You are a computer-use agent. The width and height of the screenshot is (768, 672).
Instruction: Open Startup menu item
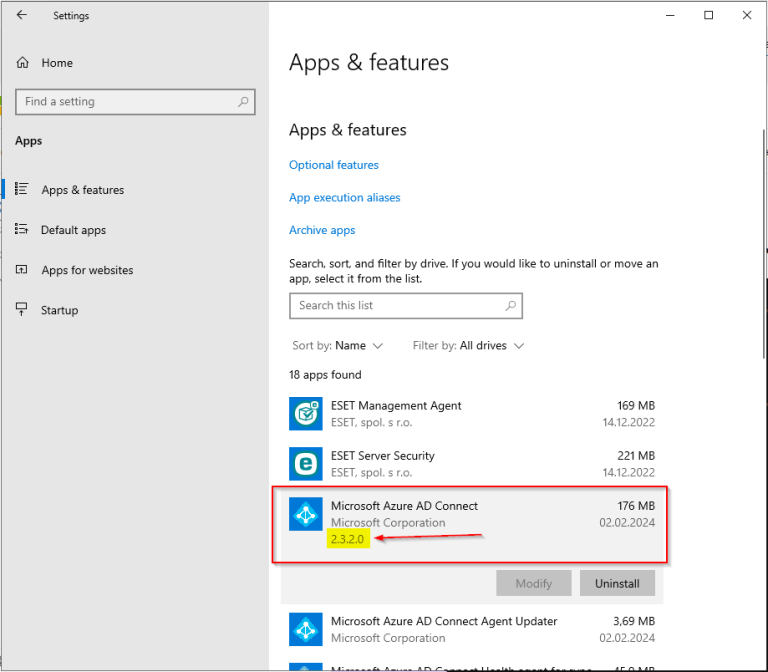click(x=59, y=310)
